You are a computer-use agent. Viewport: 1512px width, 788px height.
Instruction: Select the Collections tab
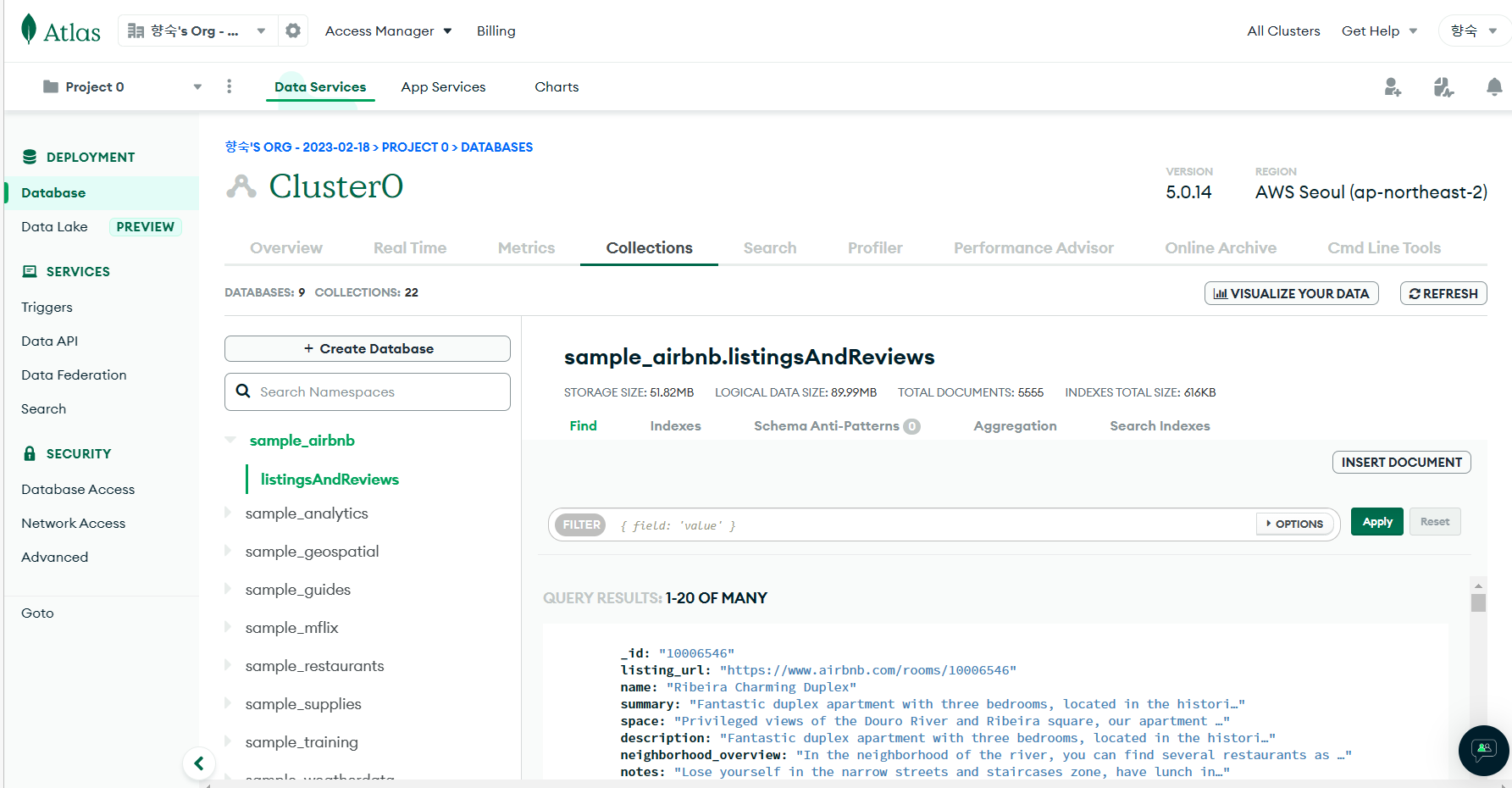point(649,247)
